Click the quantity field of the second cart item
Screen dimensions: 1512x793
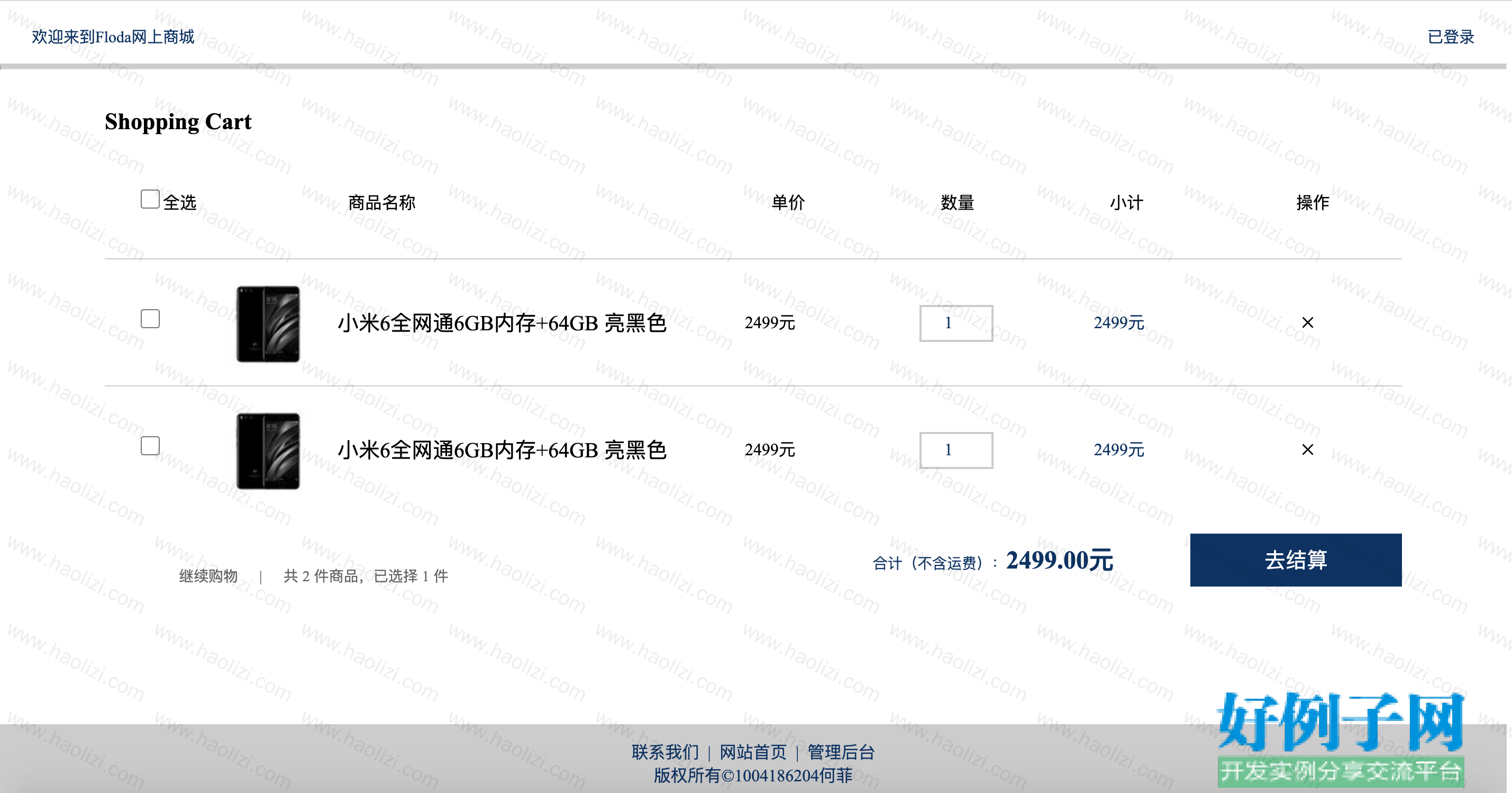[956, 450]
